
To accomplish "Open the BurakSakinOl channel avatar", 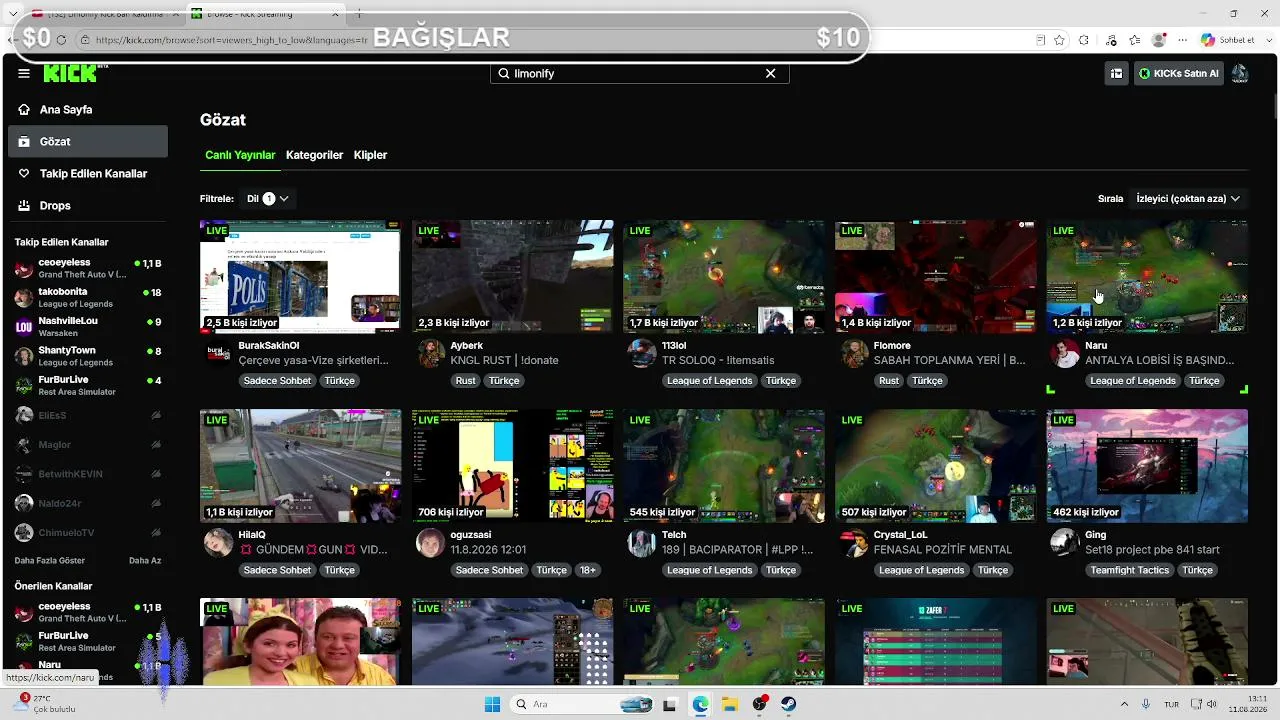I will (219, 353).
